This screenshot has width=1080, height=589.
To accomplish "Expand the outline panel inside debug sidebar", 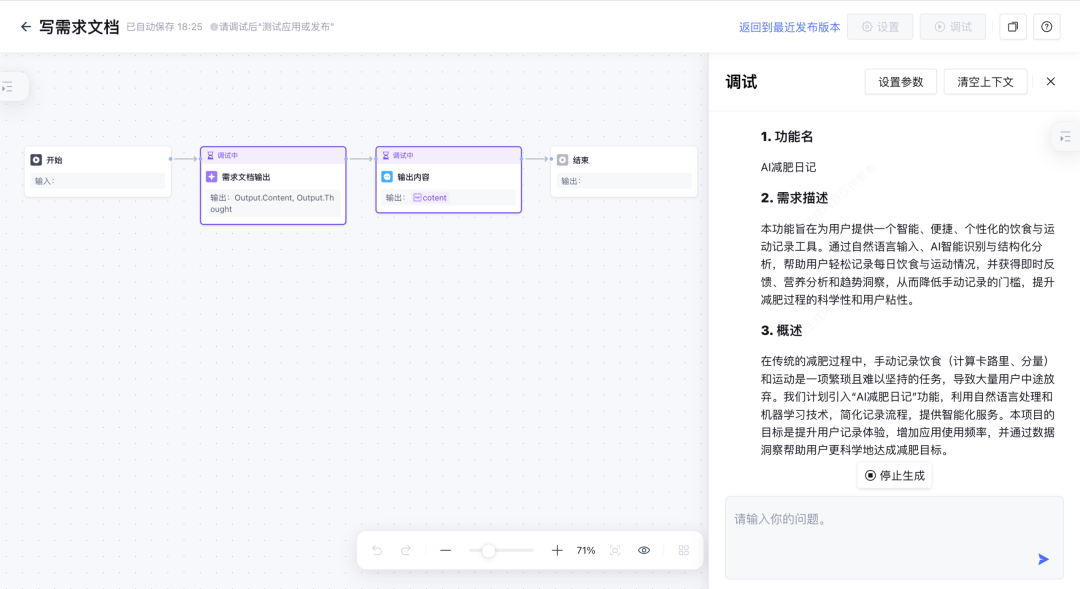I will [x=1065, y=137].
